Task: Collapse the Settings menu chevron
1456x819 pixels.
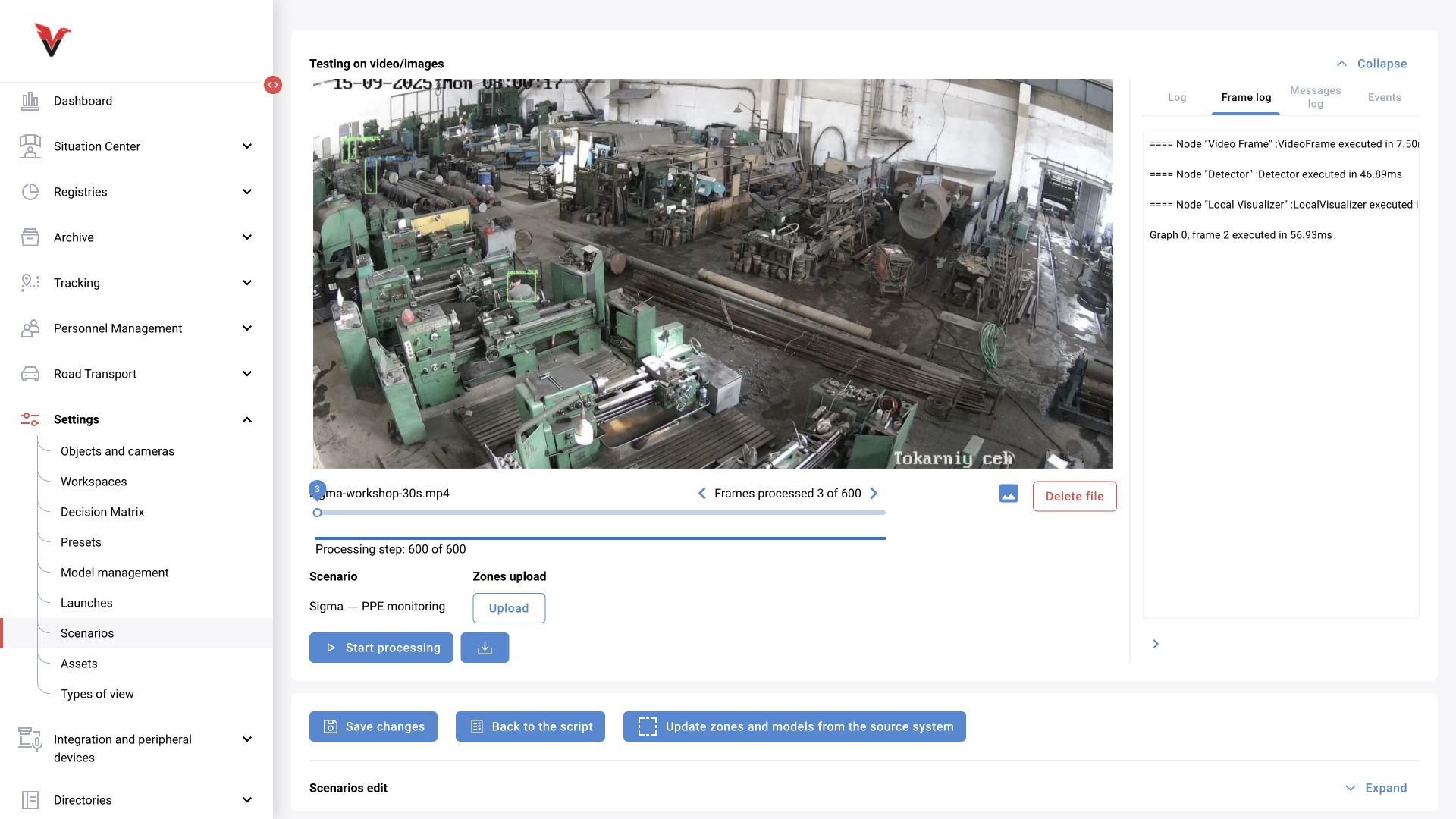Action: [x=247, y=419]
